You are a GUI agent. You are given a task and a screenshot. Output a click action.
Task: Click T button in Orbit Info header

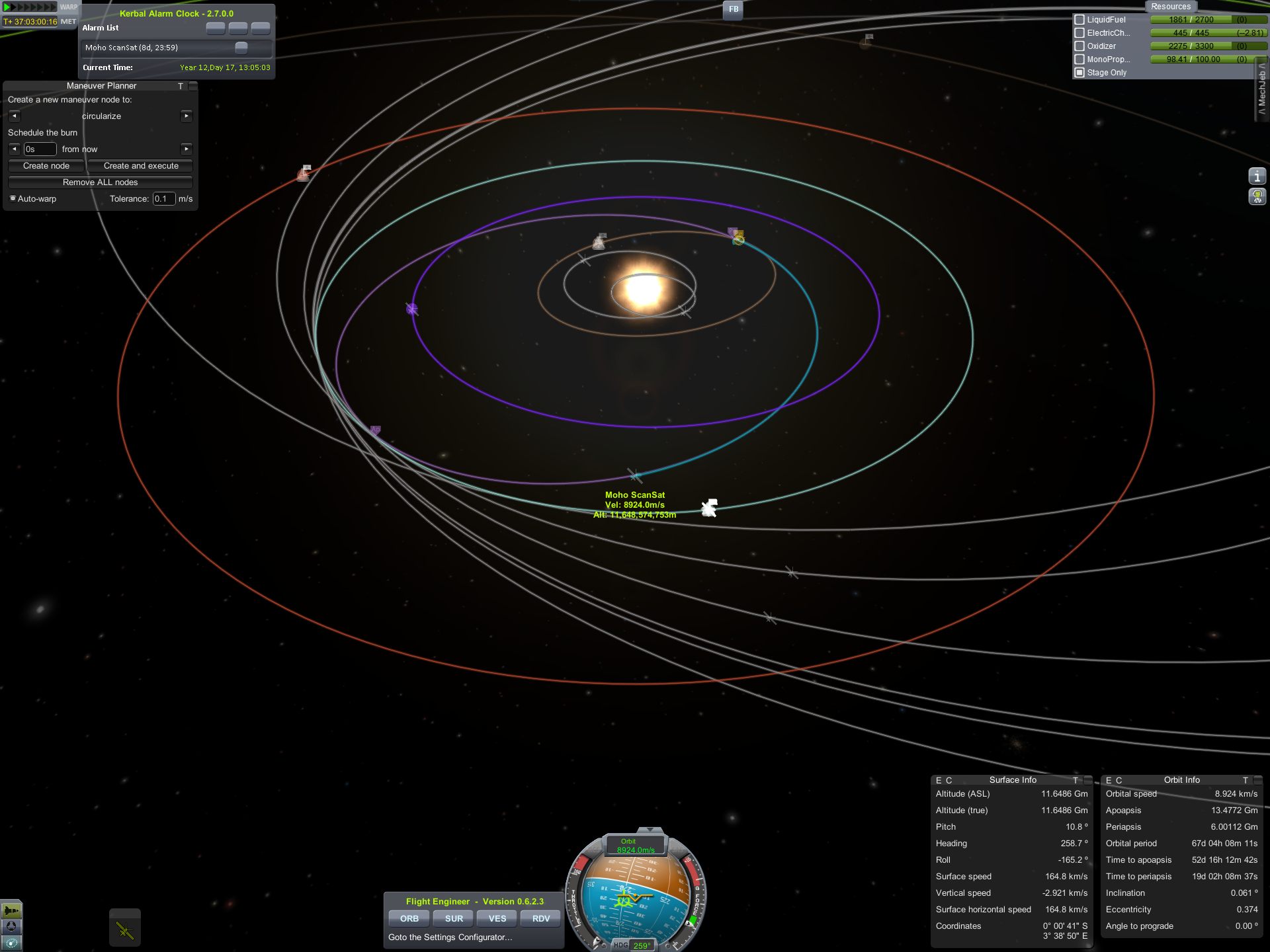[x=1246, y=781]
